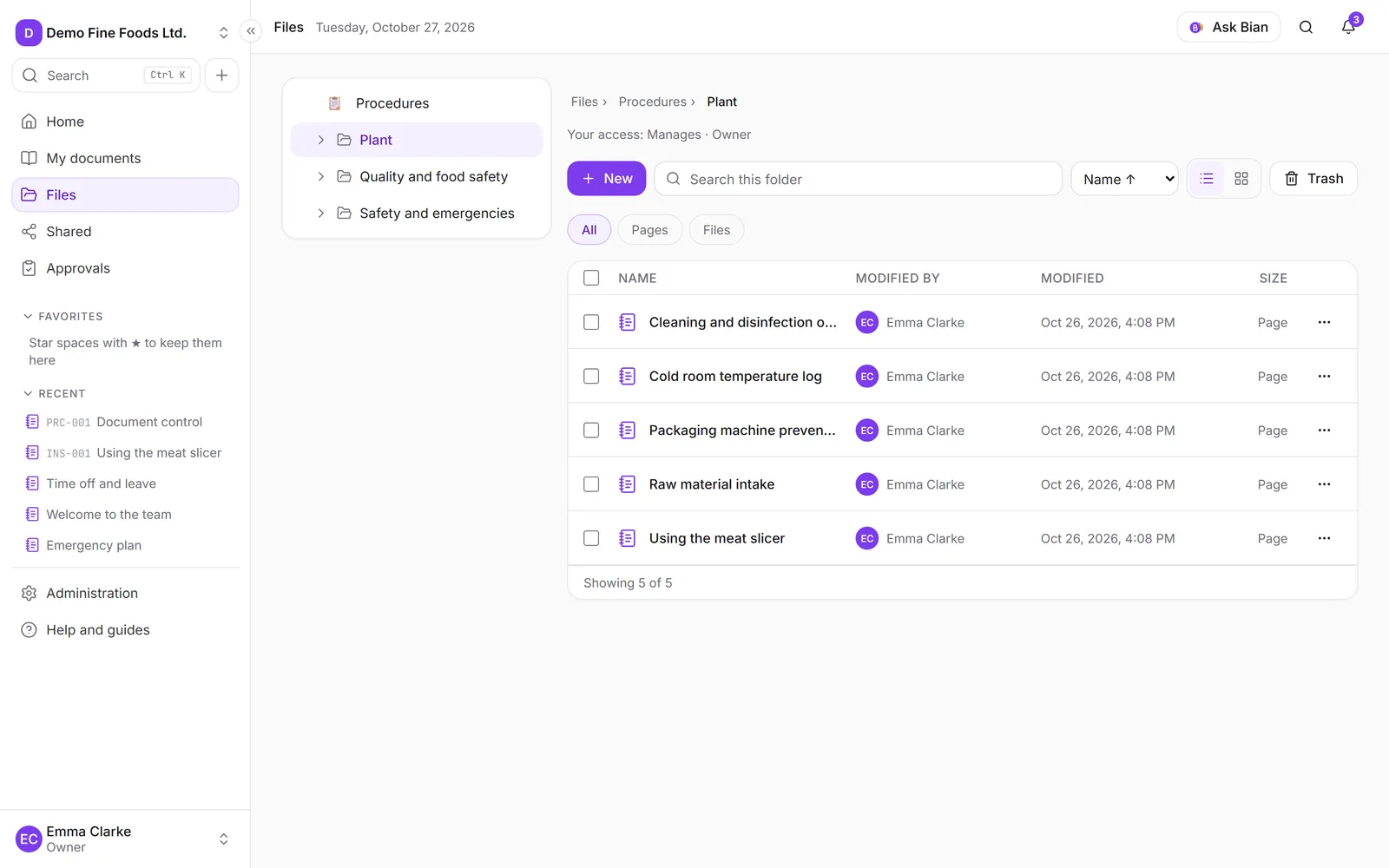Open the Trash button

(1313, 179)
